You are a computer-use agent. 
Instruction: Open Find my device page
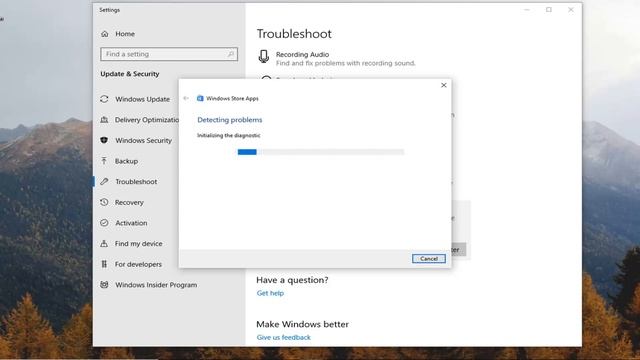138,244
